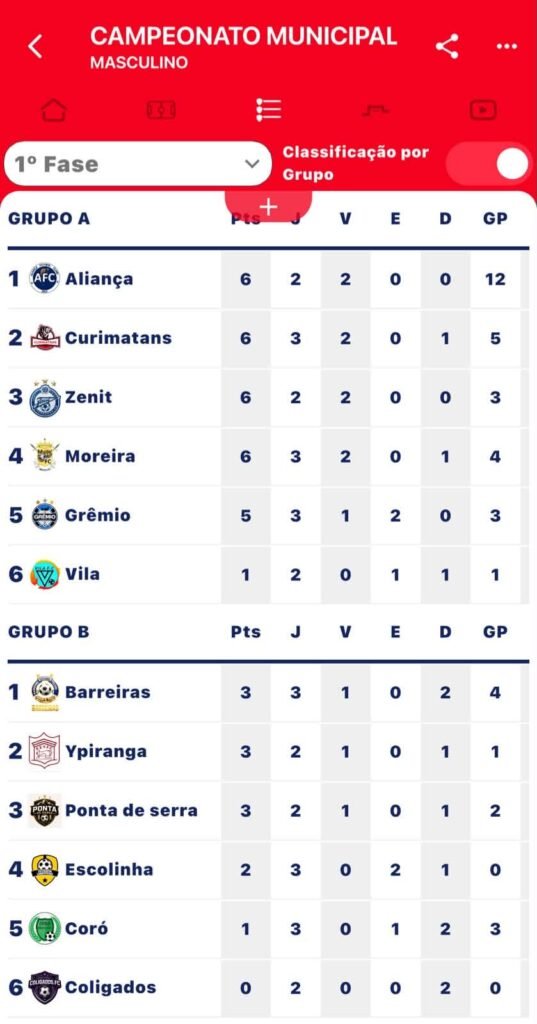
Task: Select the standings list icon tab
Action: (268, 110)
